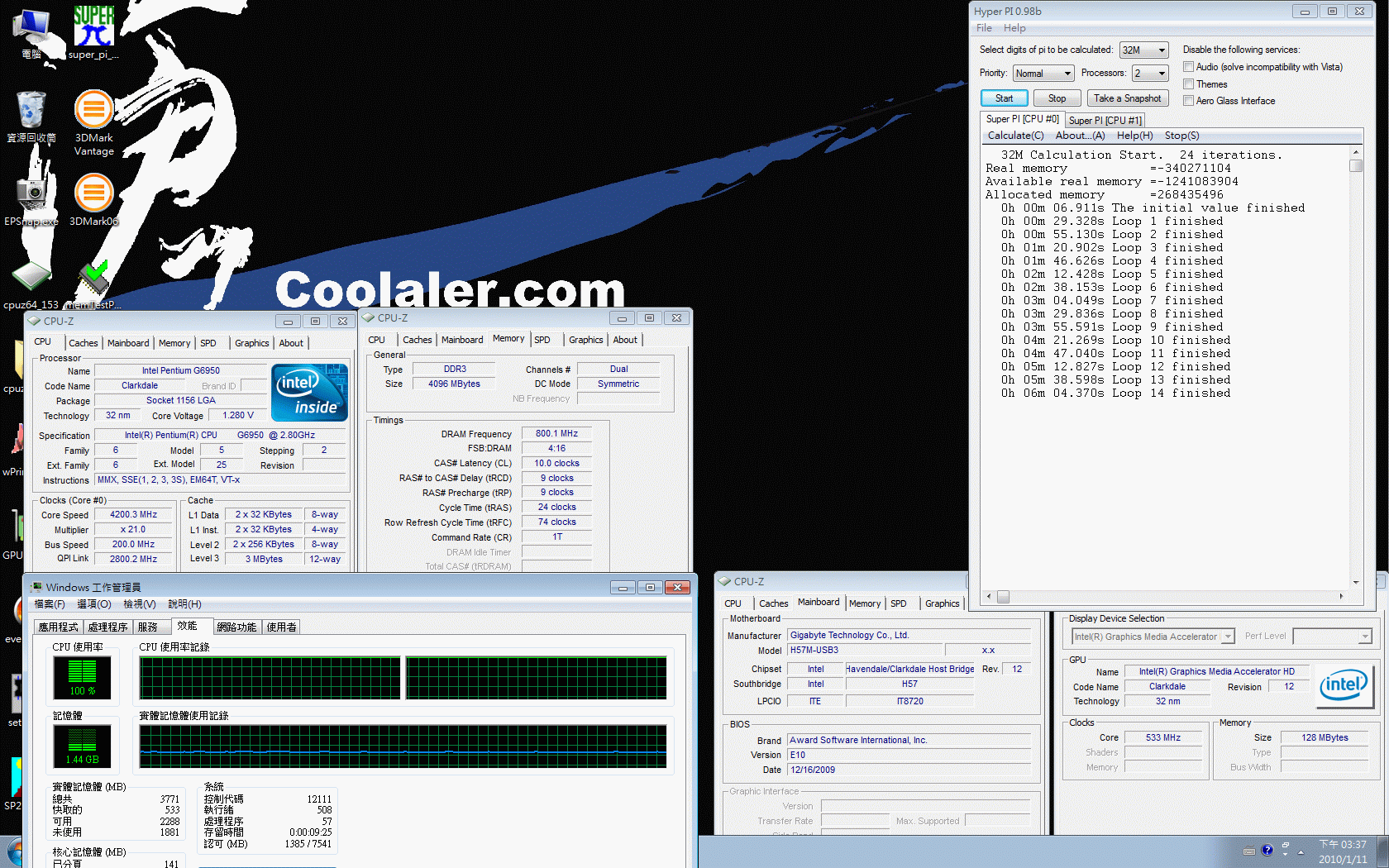Launch 3DMark Vantage from desktop
Image resolution: width=1389 pixels, height=868 pixels.
94,122
